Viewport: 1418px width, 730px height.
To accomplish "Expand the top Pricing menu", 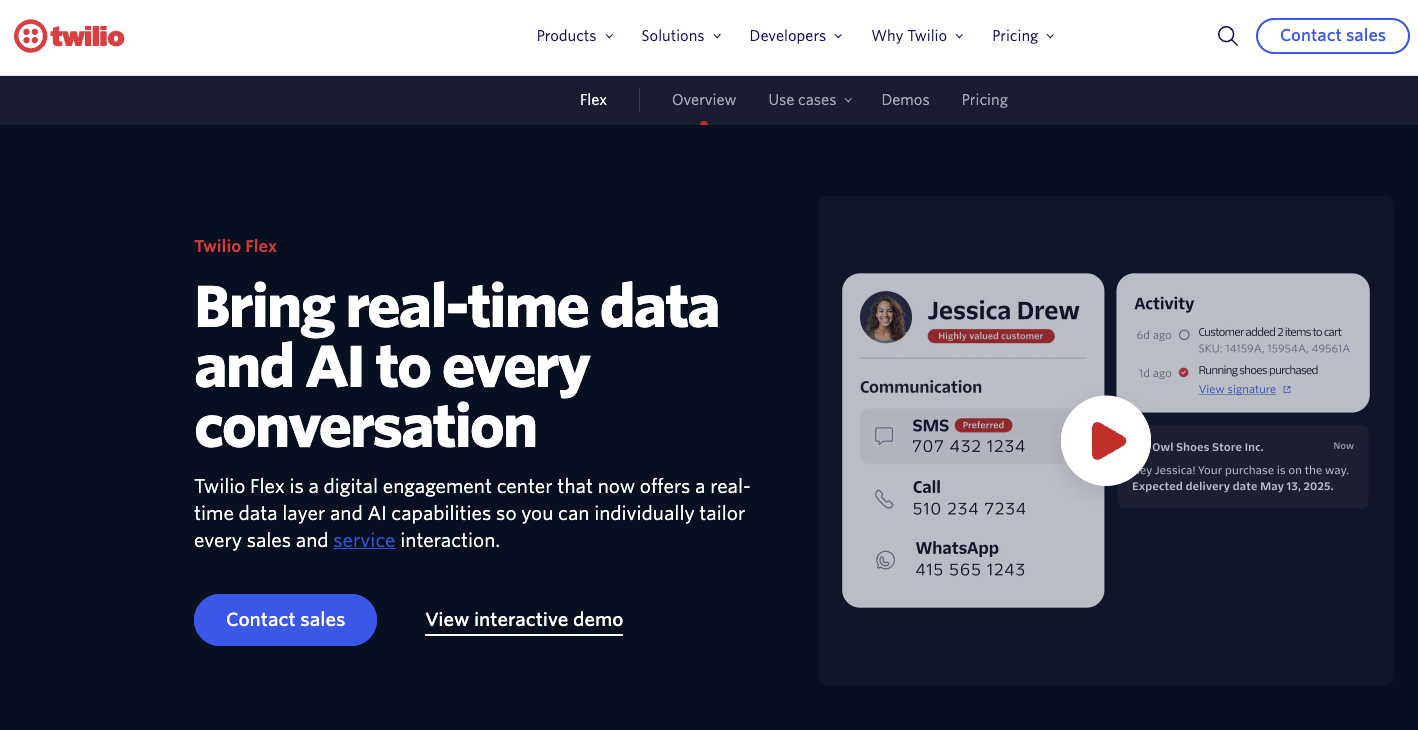I will point(1023,36).
